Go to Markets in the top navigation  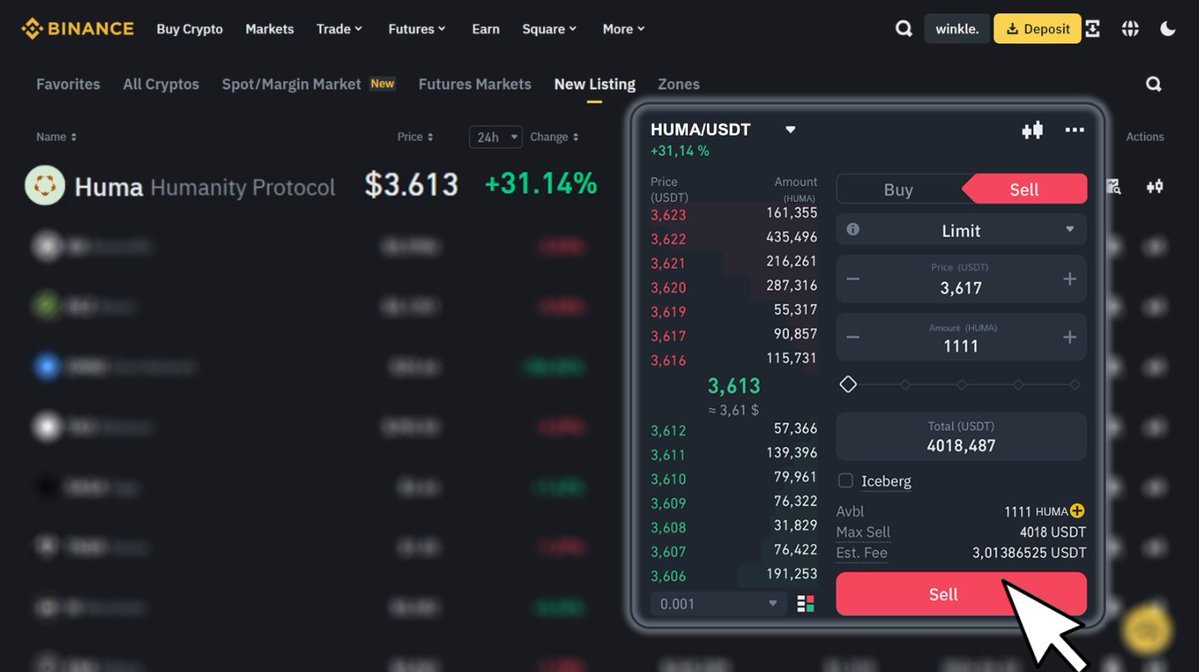coord(269,29)
